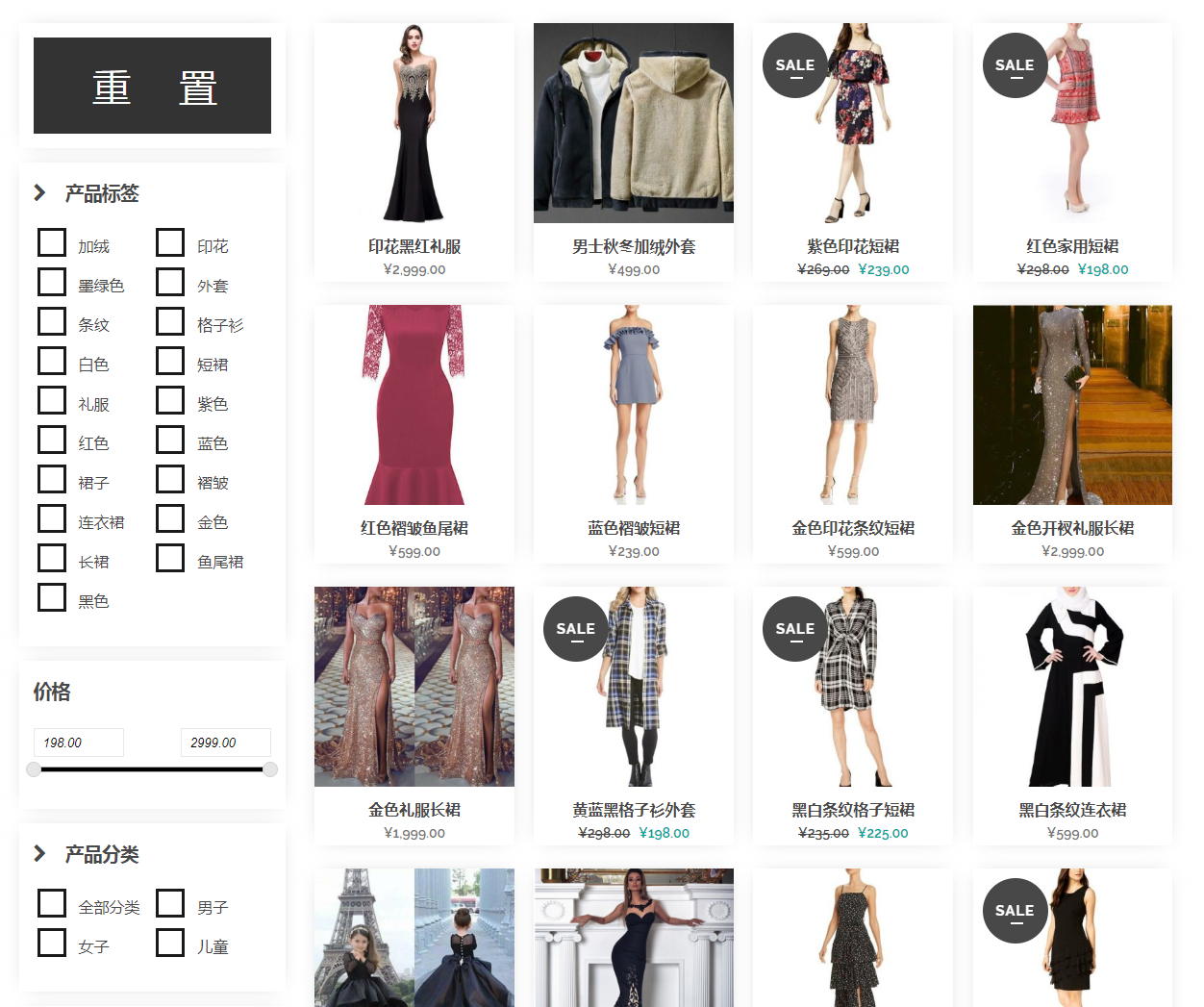Toggle the 褶皱 tag checkbox
Image resolution: width=1204 pixels, height=1007 pixels.
tap(170, 479)
